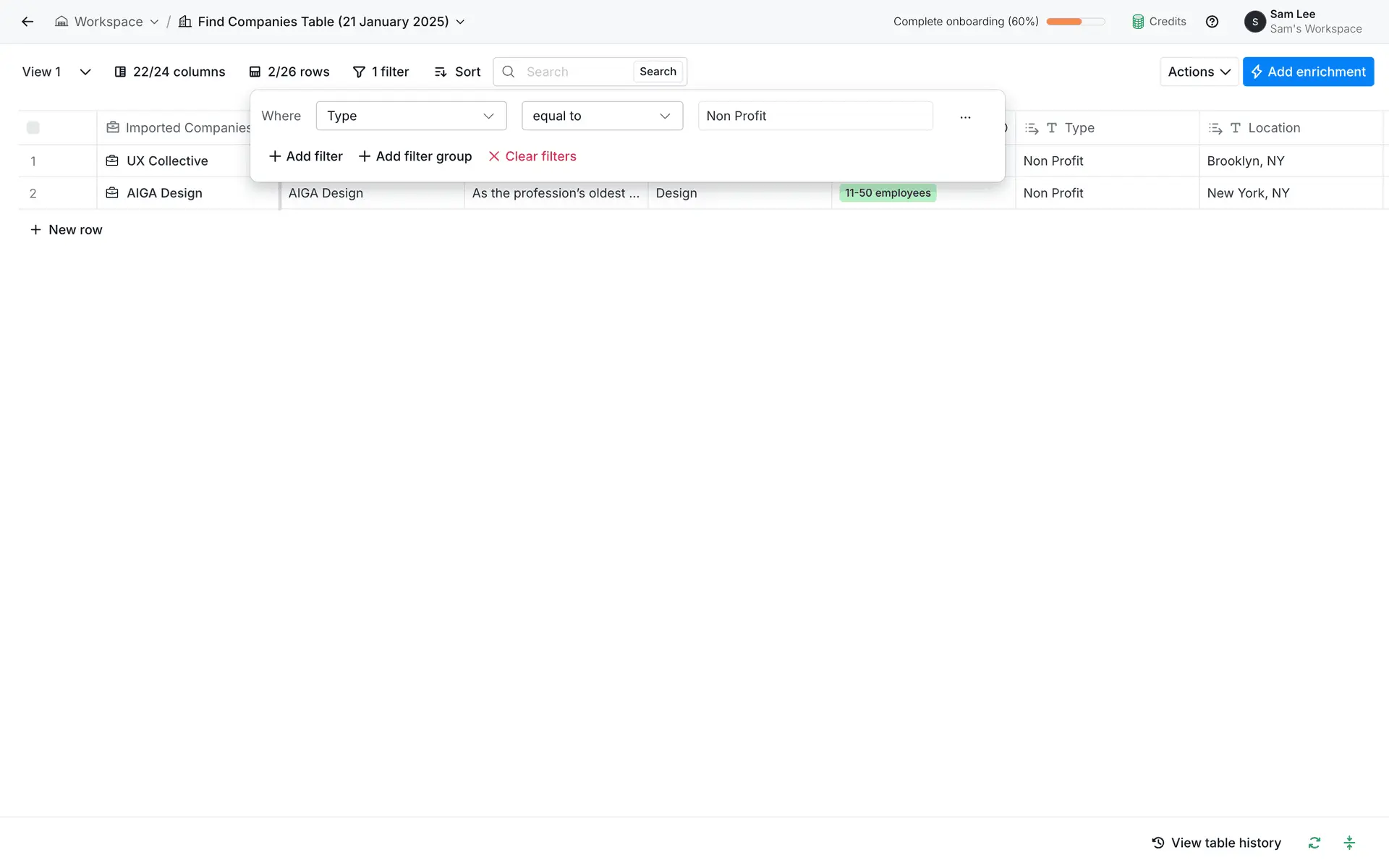Click the back arrow icon

pyautogui.click(x=27, y=22)
